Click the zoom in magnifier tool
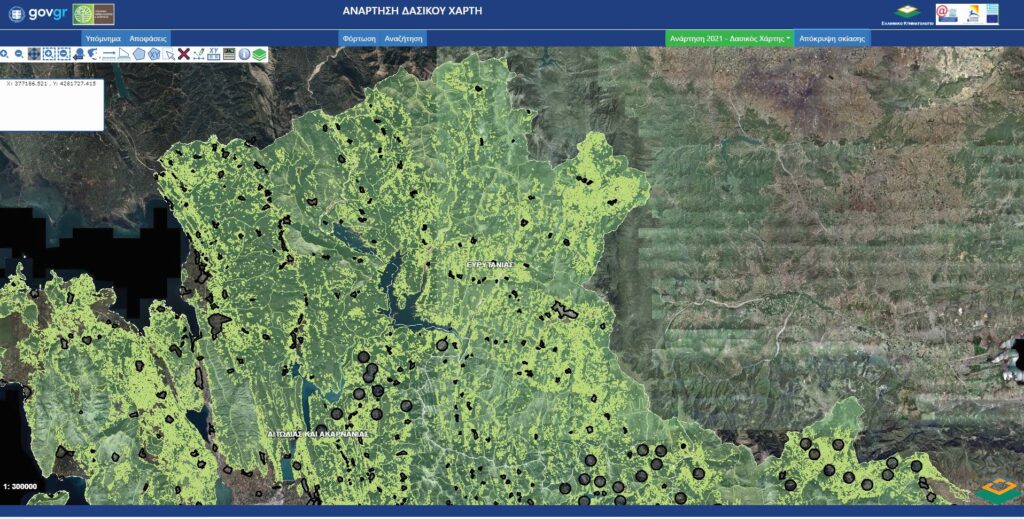 pyautogui.click(x=5, y=54)
